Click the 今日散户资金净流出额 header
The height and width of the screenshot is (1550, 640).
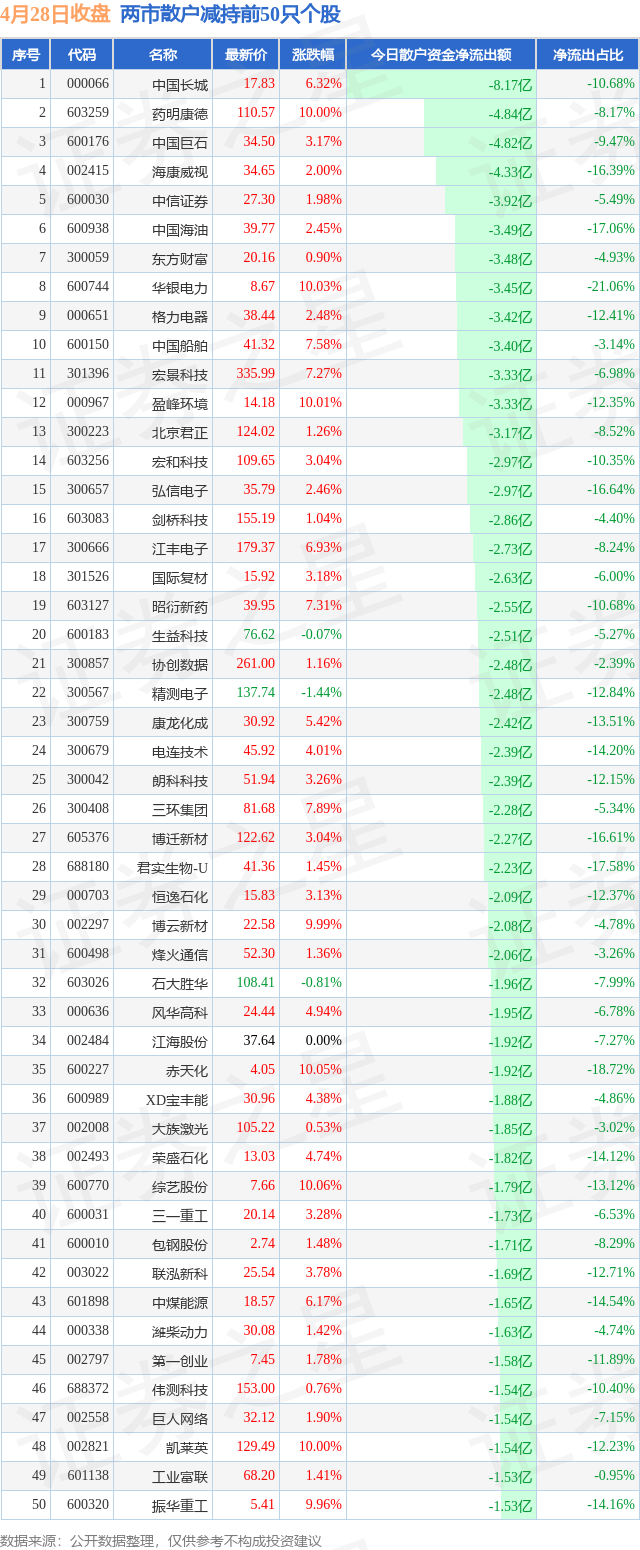(x=441, y=55)
